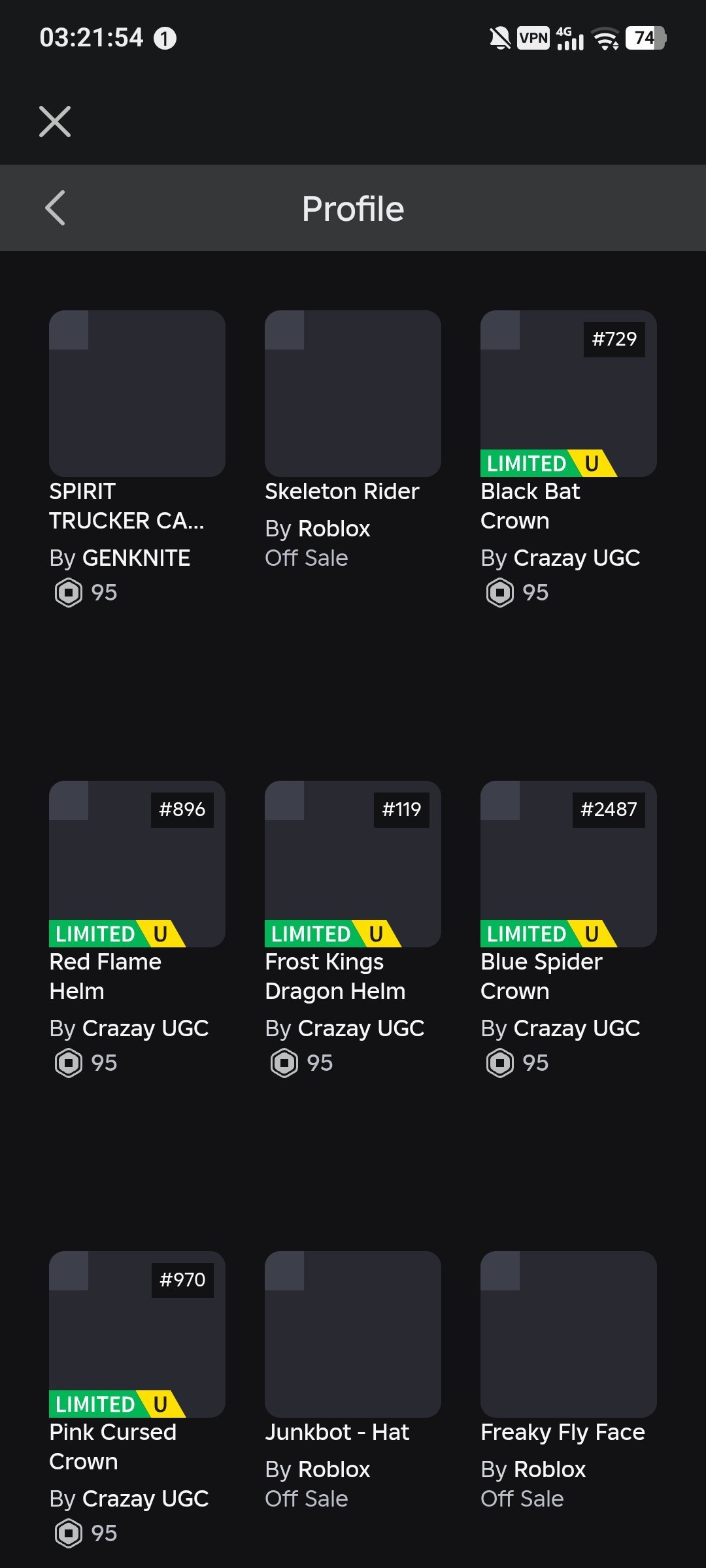Tap the Robux icon under Frost Kings Dragon Helm
706x1568 pixels.
click(284, 1063)
